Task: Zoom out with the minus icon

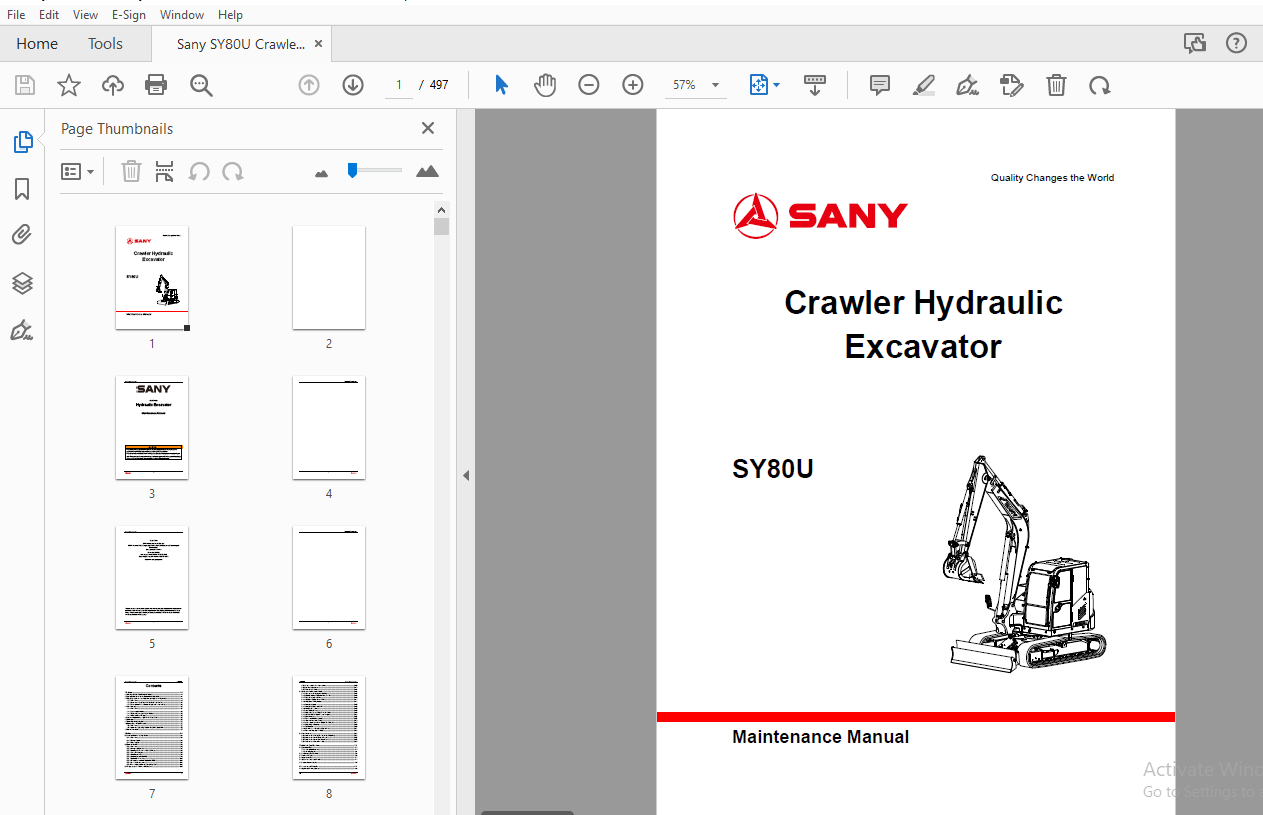Action: [589, 85]
